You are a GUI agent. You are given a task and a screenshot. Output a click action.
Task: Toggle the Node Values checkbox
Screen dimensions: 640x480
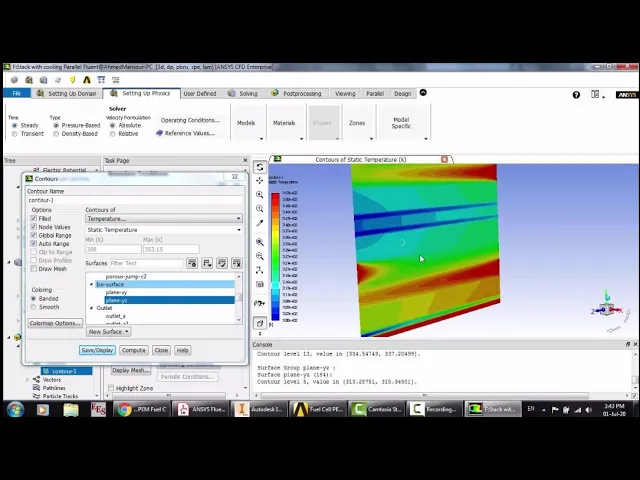(x=34, y=227)
